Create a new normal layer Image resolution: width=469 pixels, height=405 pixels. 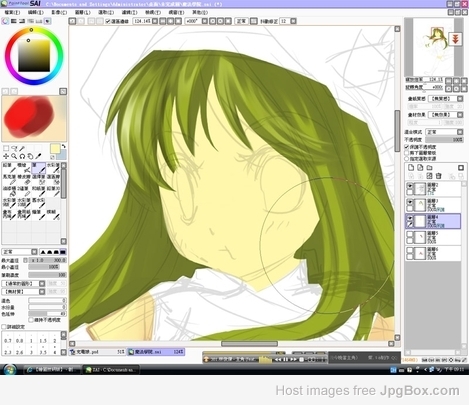tap(411, 168)
